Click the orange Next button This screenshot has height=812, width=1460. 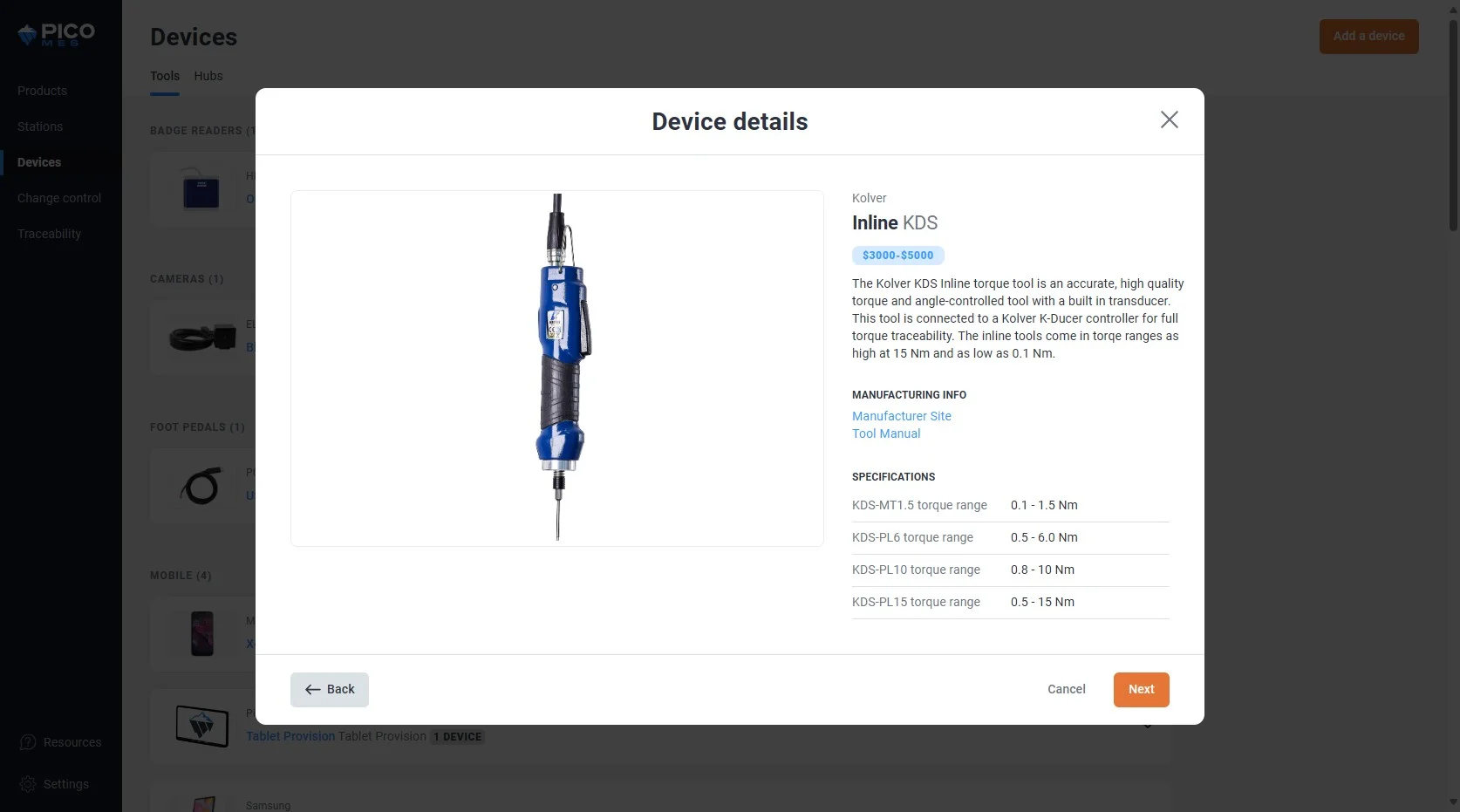(1141, 689)
